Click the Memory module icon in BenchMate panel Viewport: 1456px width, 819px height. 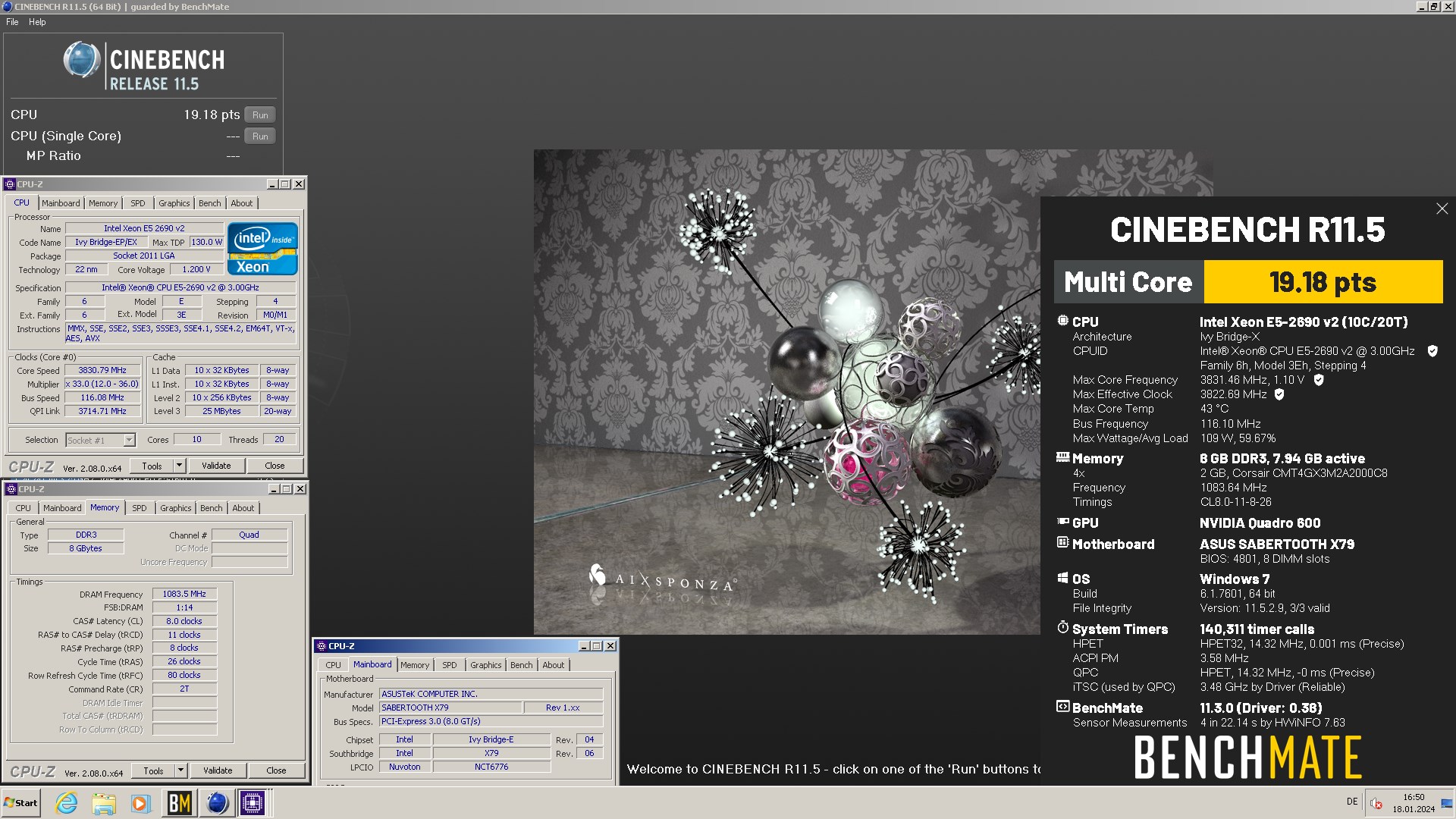point(1062,457)
